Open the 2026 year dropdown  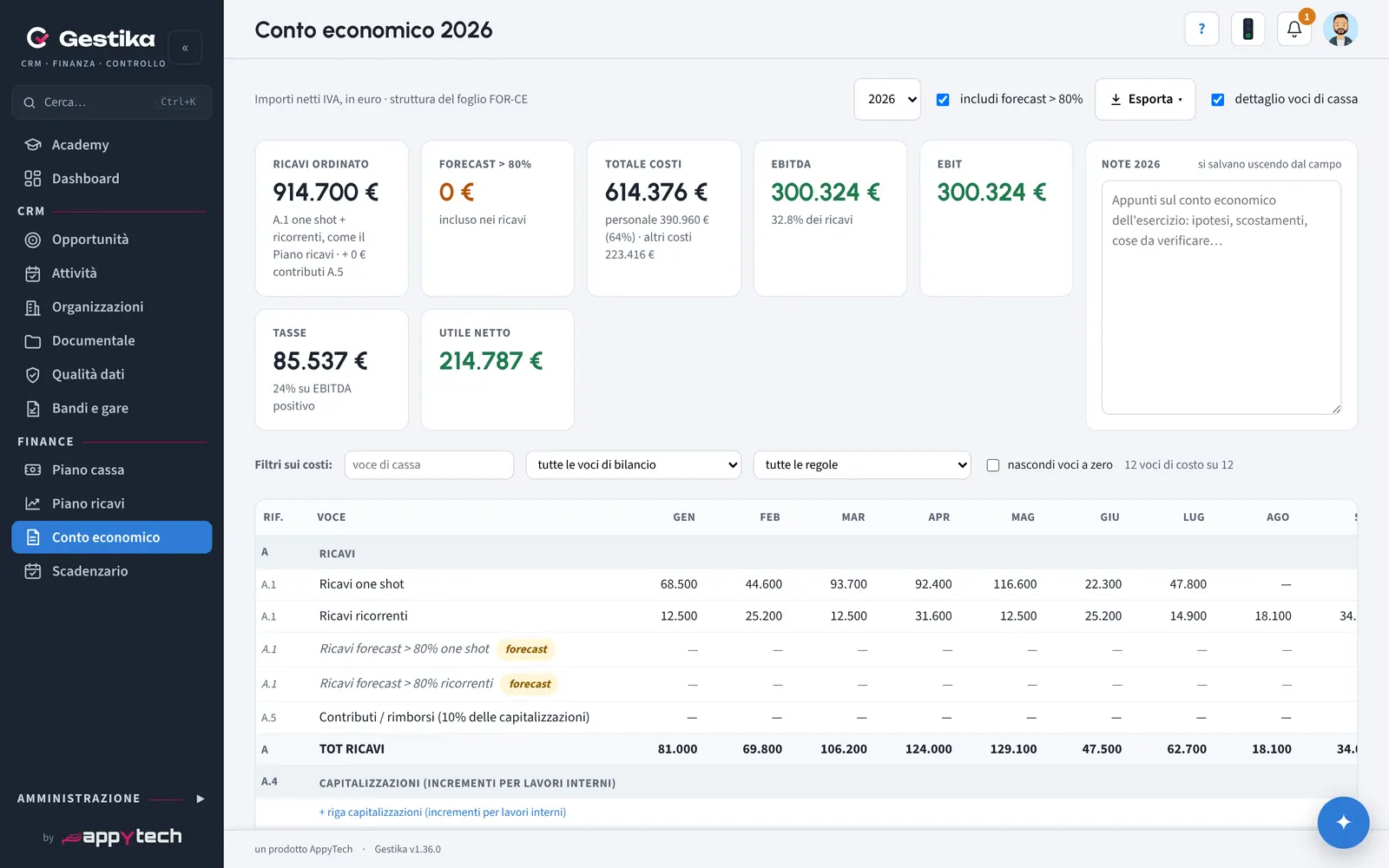(887, 99)
